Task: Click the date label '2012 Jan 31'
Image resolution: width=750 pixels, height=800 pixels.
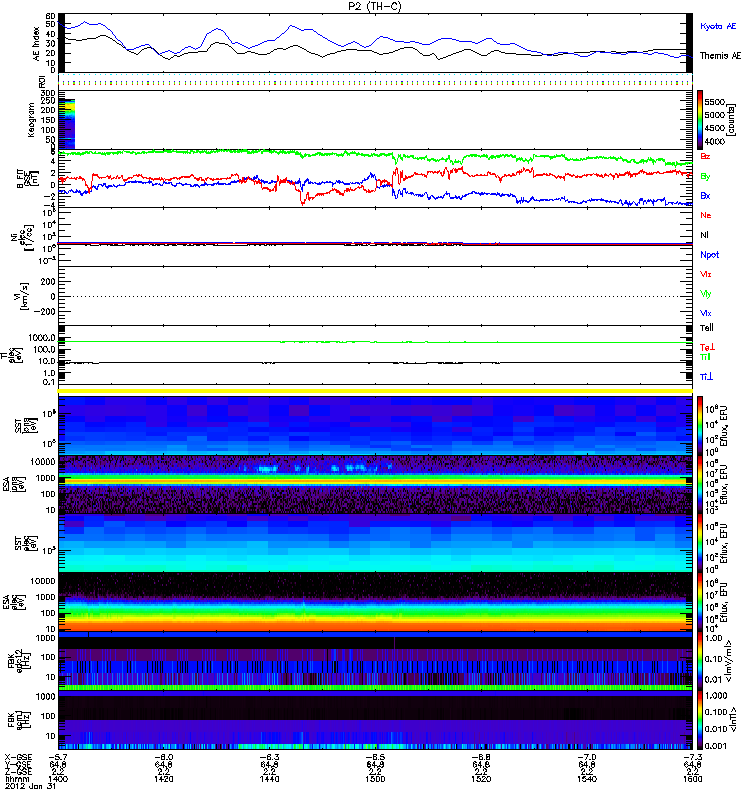Action: (30, 786)
